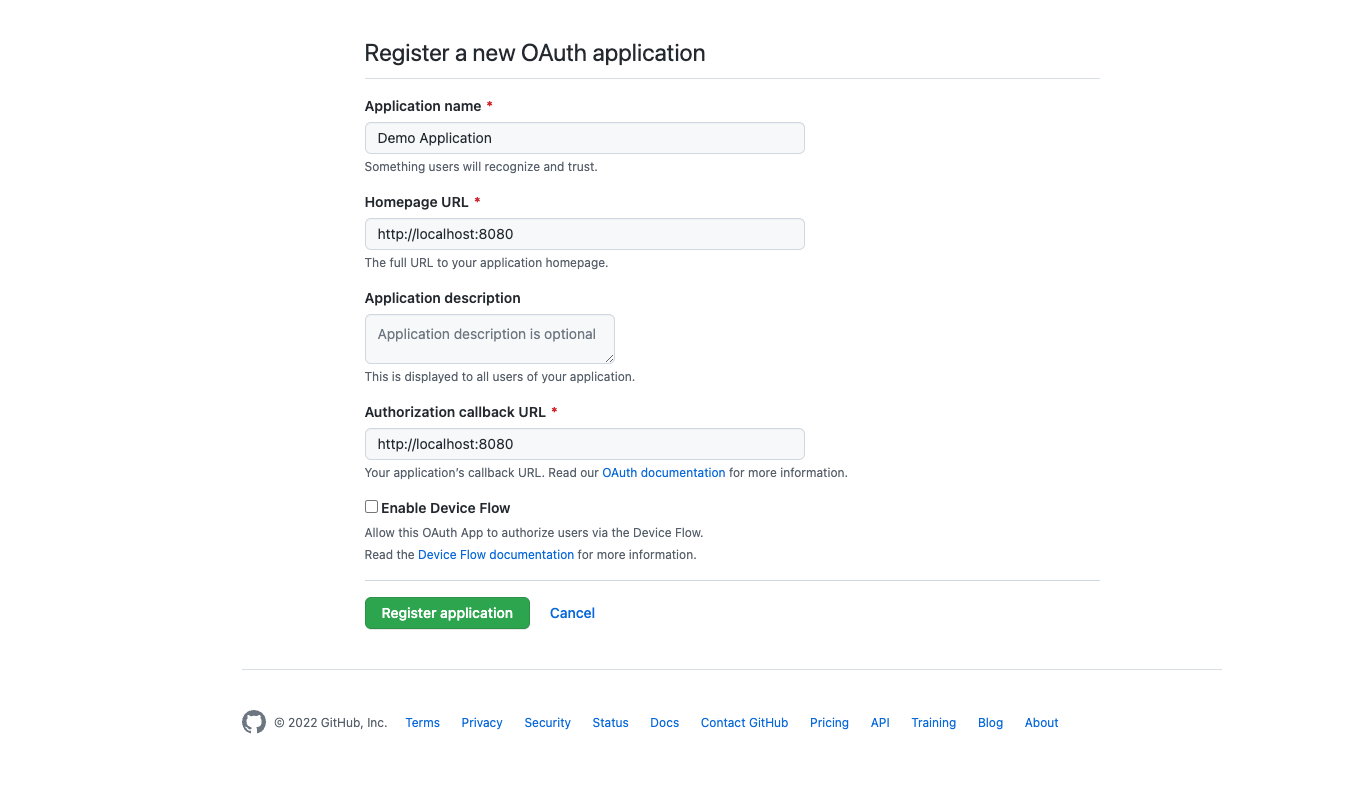
Task: Click the Register application button
Action: [447, 613]
